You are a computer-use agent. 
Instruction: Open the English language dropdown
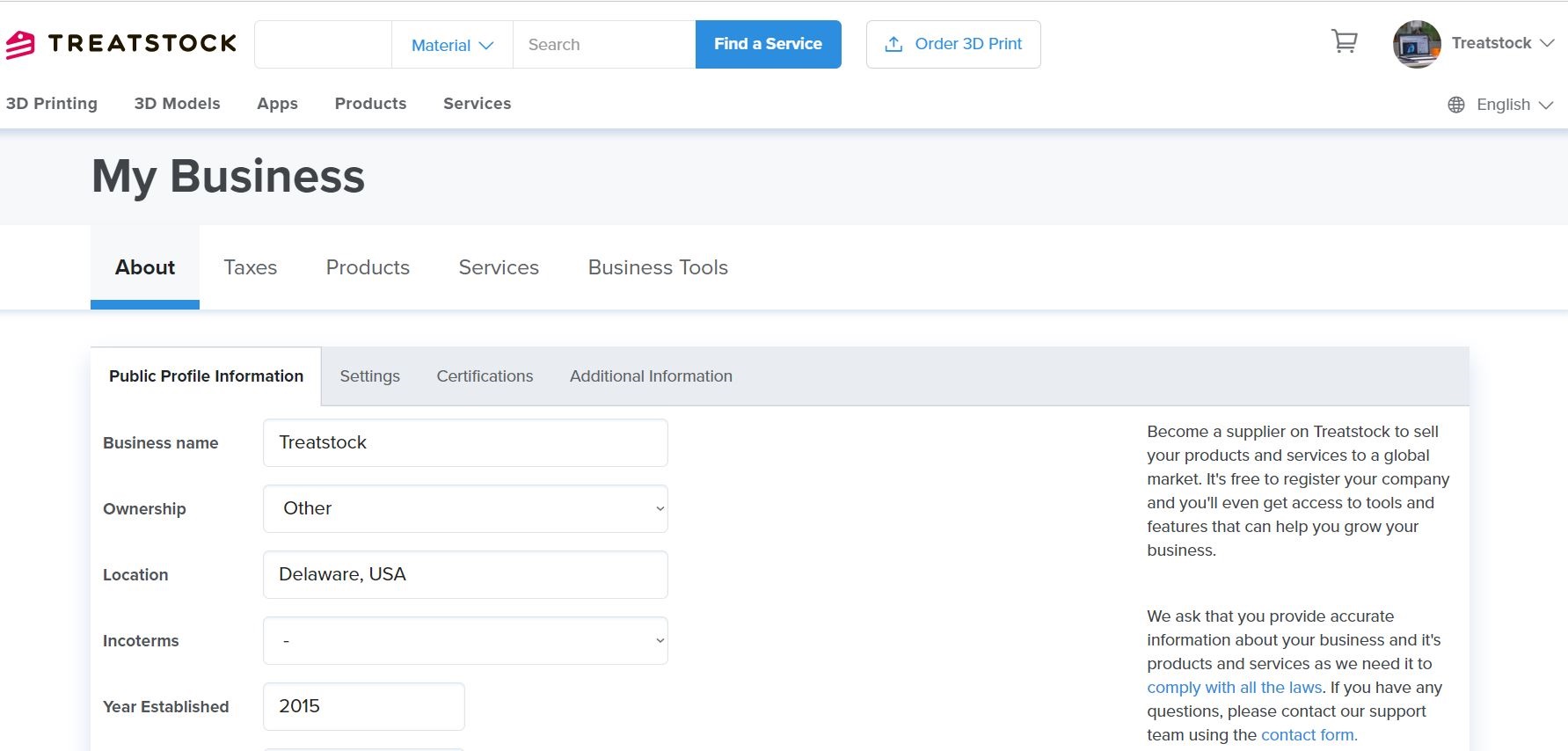1514,105
